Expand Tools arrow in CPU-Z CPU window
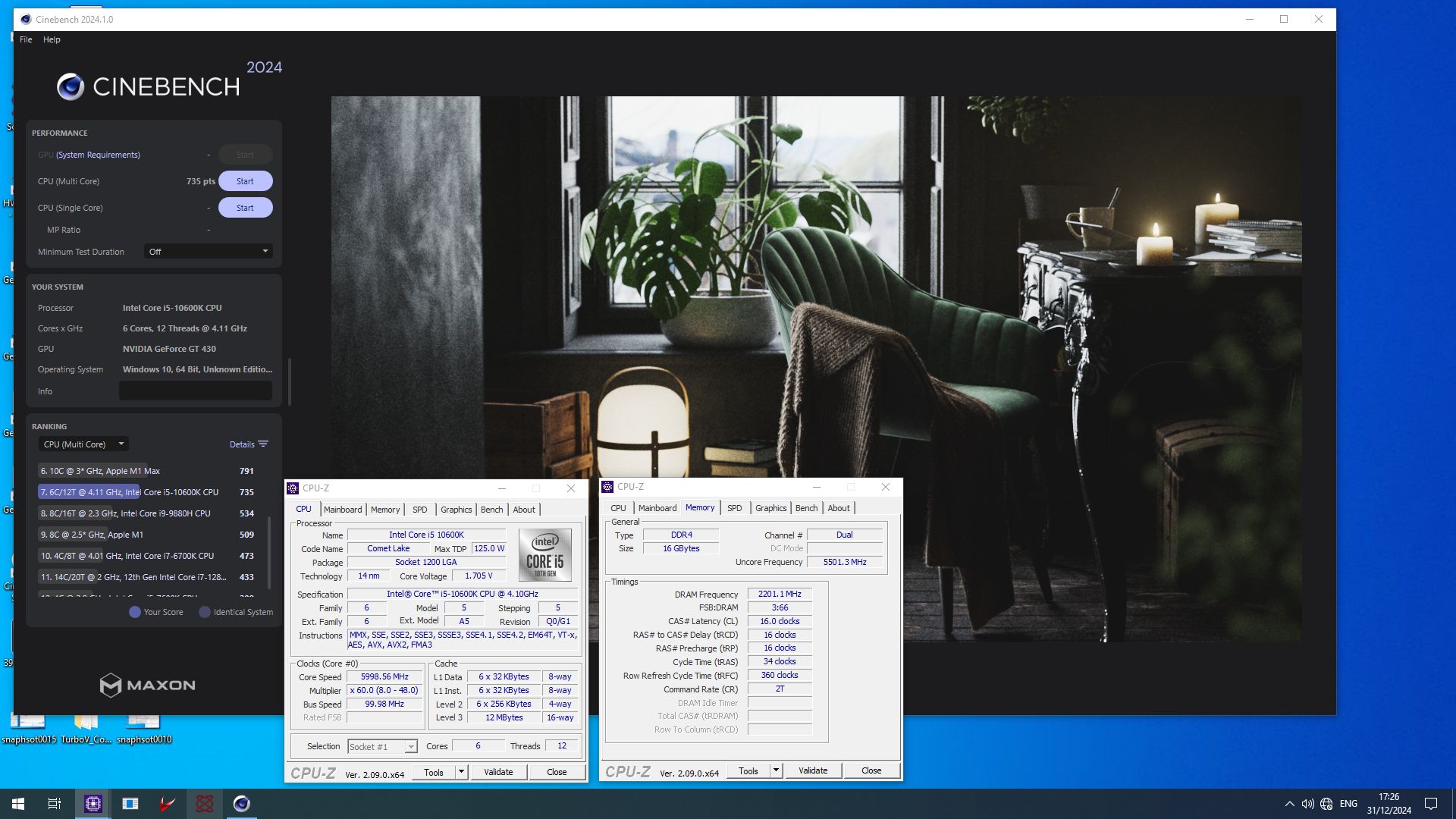This screenshot has width=1456, height=819. pyautogui.click(x=460, y=773)
